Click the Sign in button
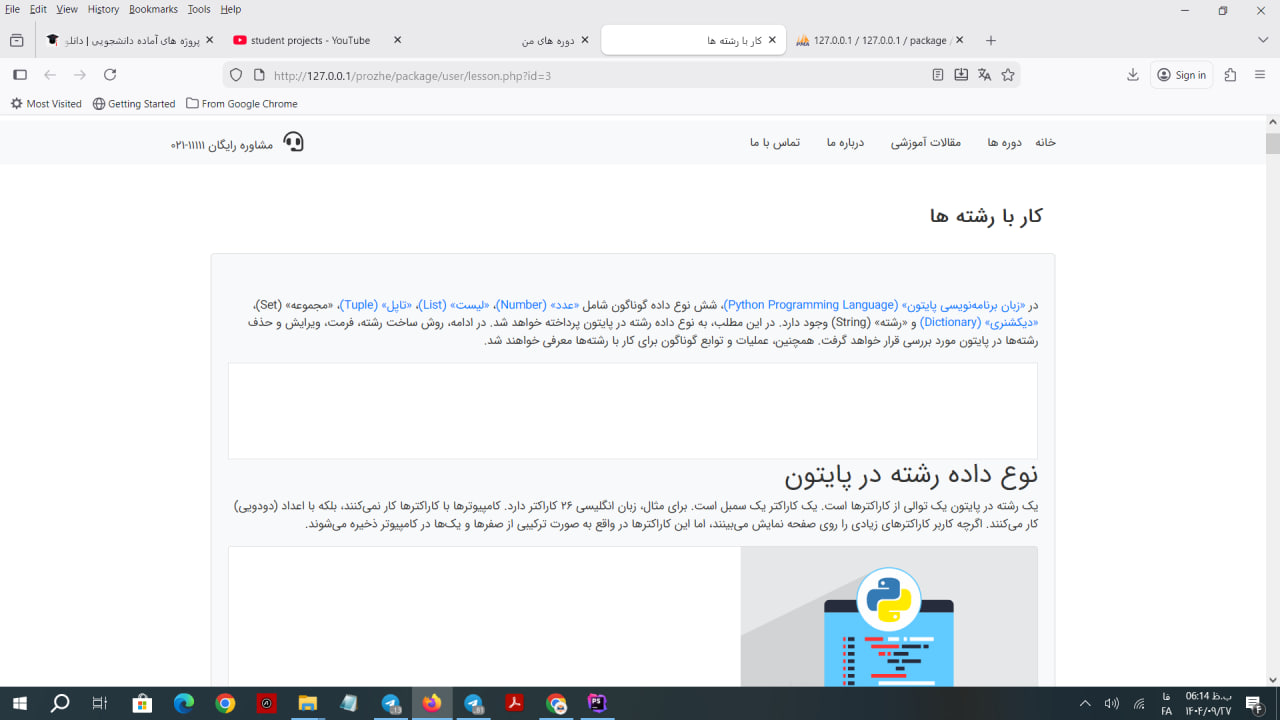The image size is (1280, 720). point(1181,75)
